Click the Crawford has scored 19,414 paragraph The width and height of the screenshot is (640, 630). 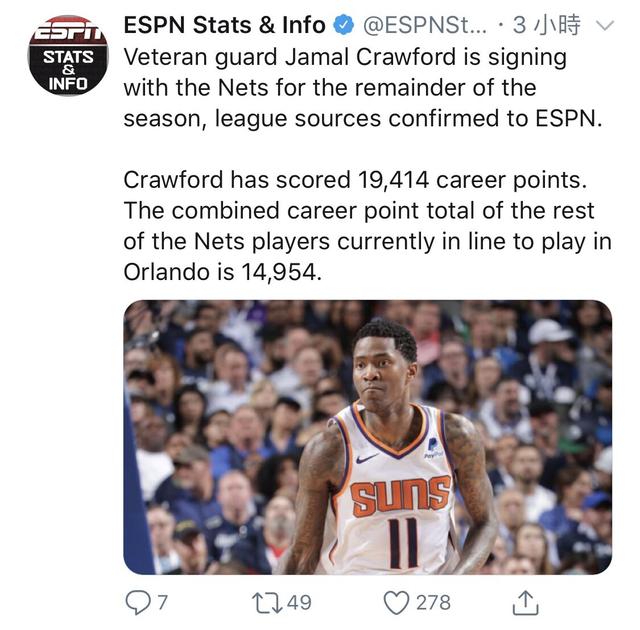[x=367, y=226]
